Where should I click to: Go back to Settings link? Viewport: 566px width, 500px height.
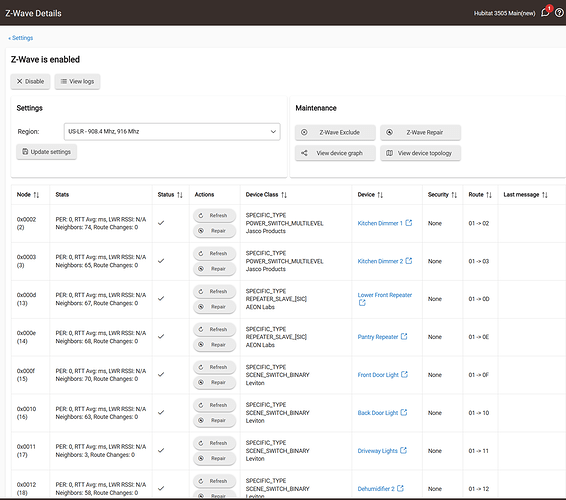tap(21, 38)
